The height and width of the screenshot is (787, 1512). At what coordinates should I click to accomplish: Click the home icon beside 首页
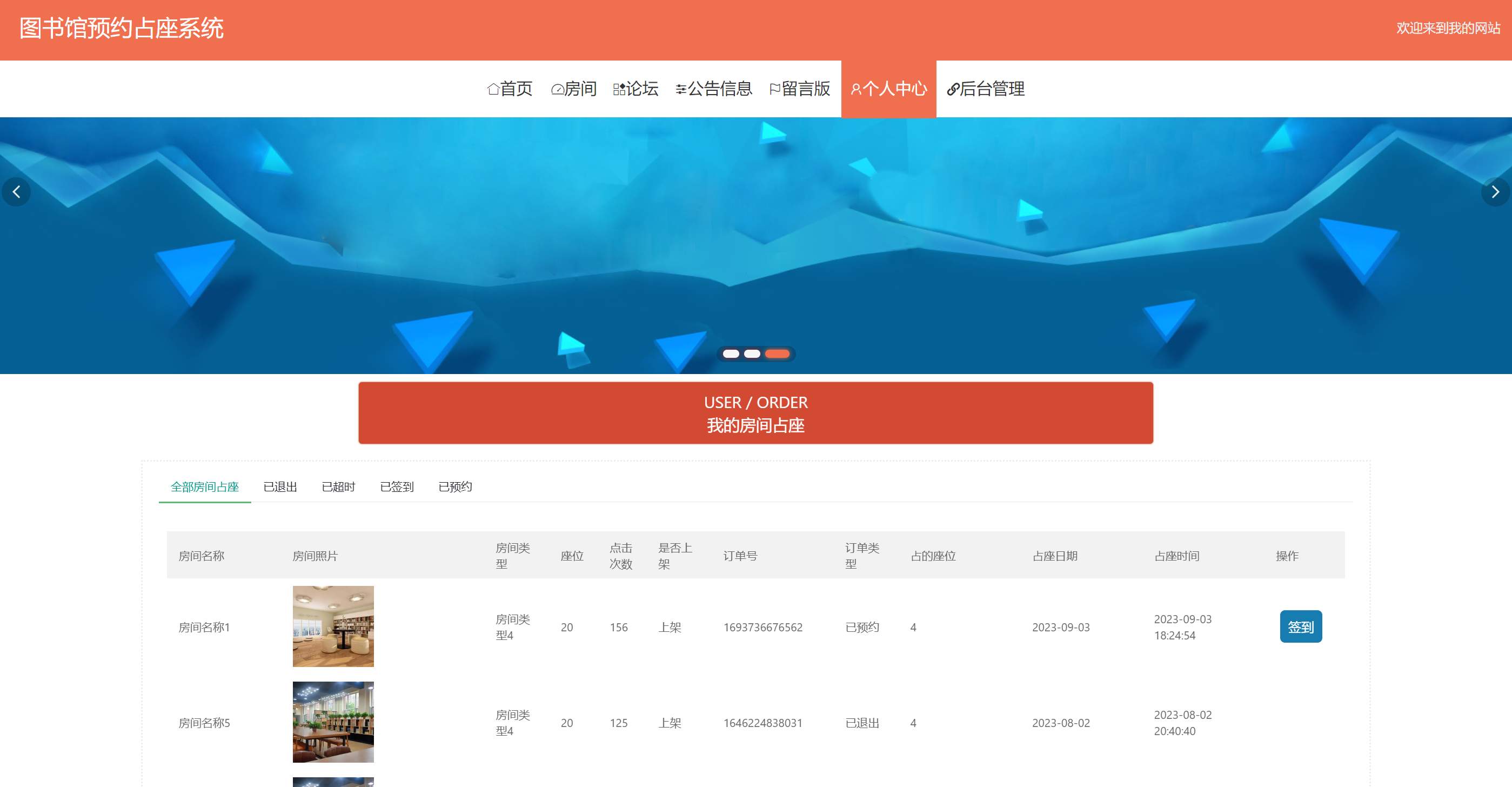(493, 89)
